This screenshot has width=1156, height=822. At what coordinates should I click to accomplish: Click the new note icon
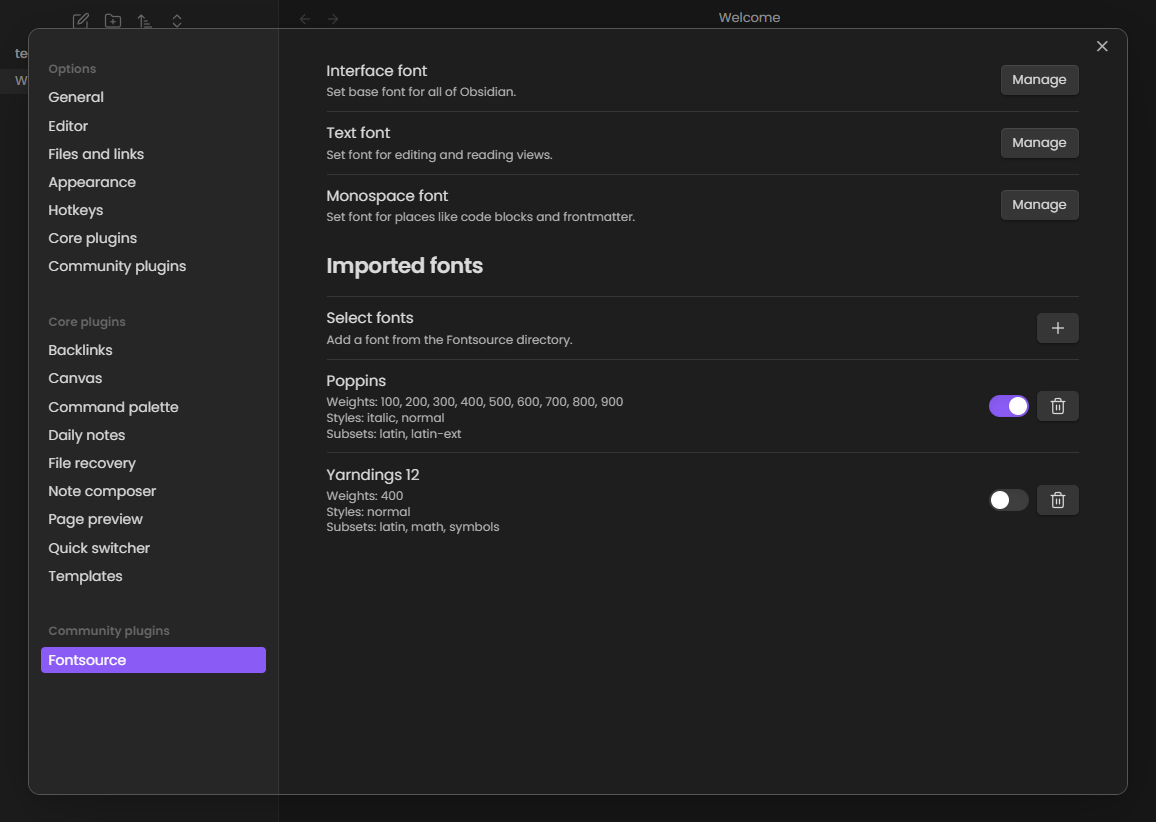pos(81,20)
